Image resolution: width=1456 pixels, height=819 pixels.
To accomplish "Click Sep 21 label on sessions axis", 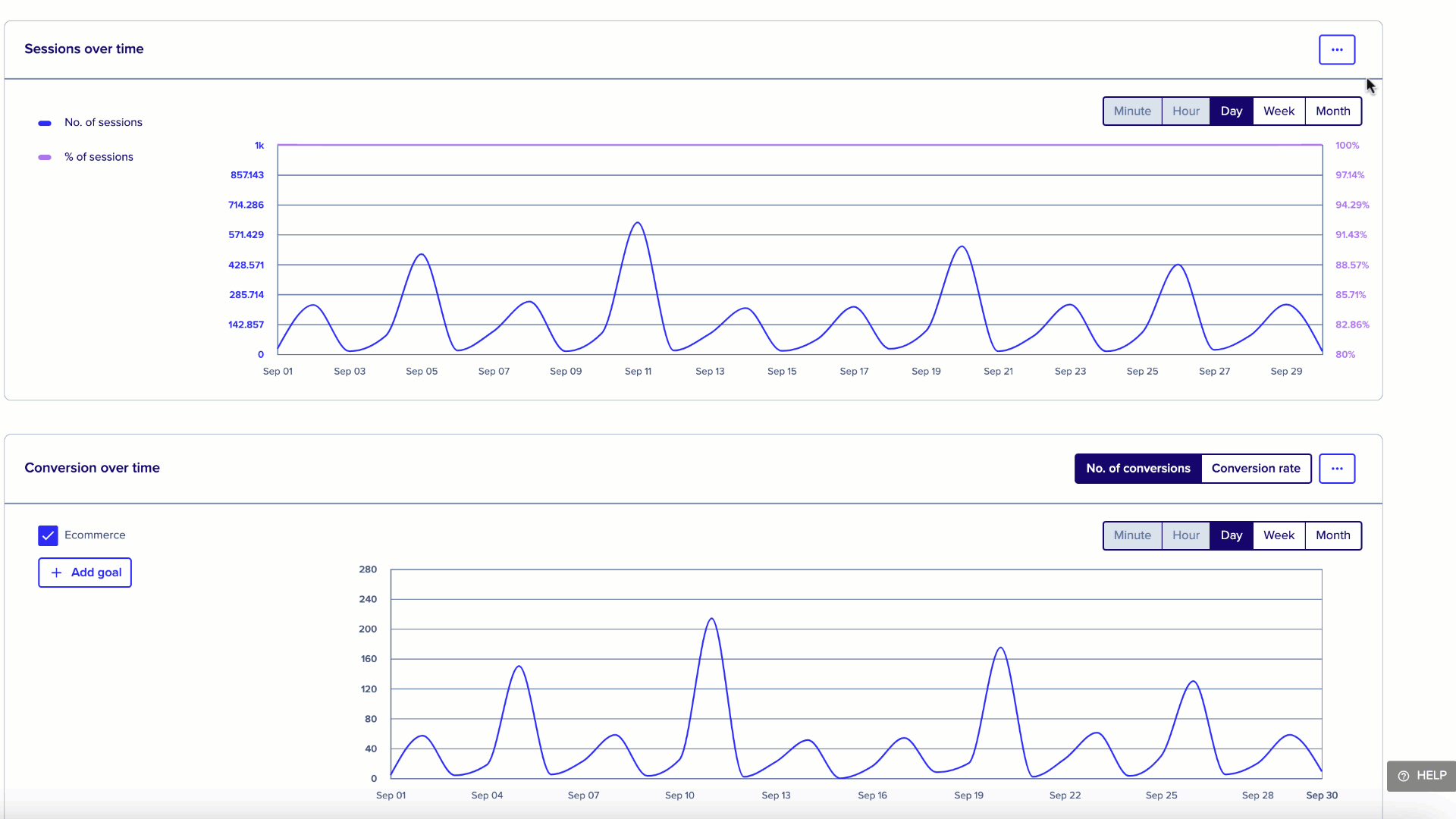I will pyautogui.click(x=998, y=372).
